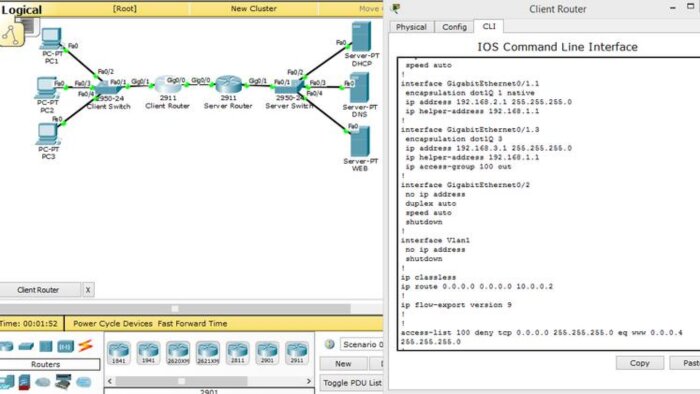
Task: Click the 'ip access-group 100 out' line
Action: point(458,166)
